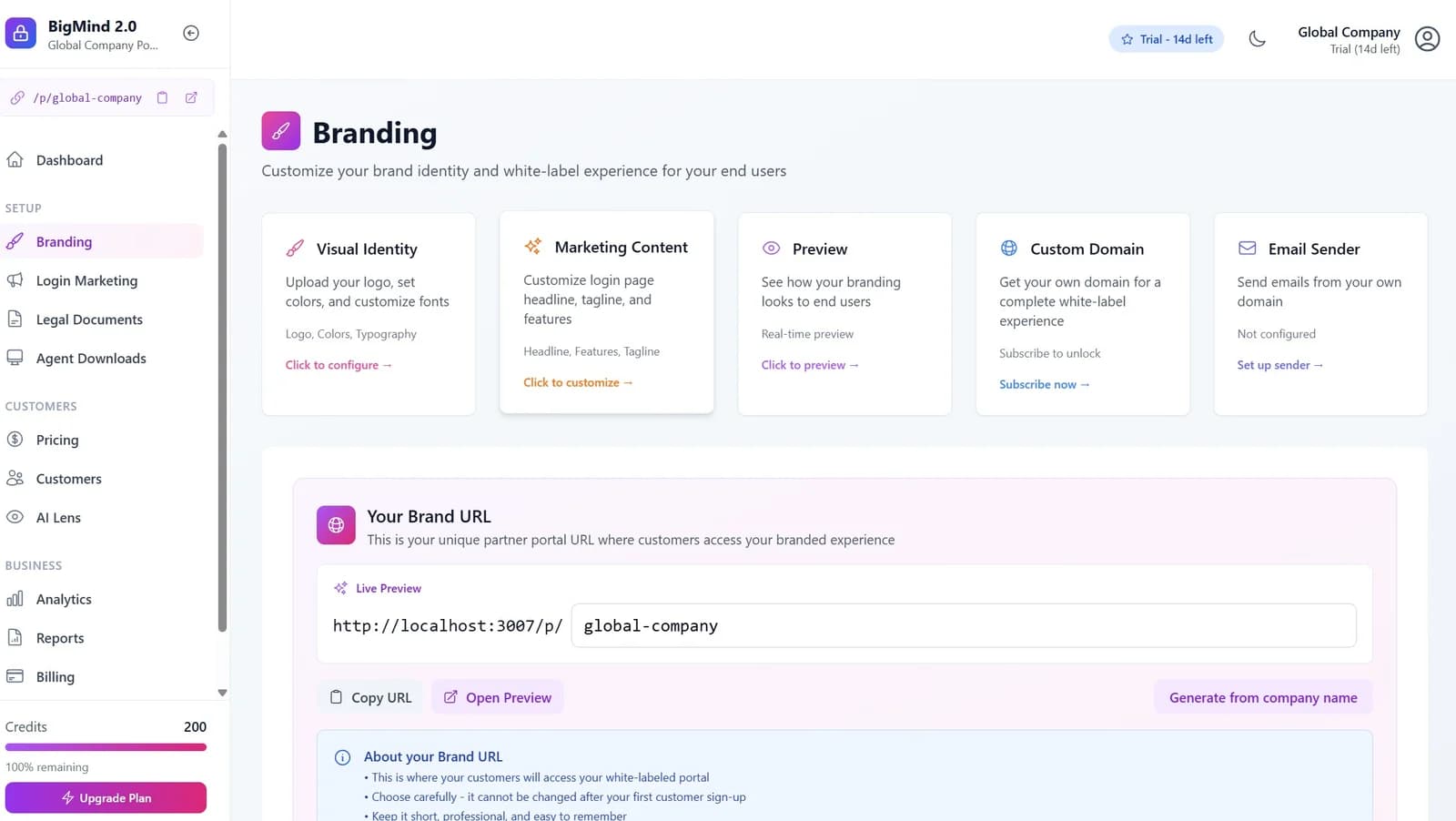Click the info expander on About your Brand URL
This screenshot has height=821, width=1456.
(342, 756)
